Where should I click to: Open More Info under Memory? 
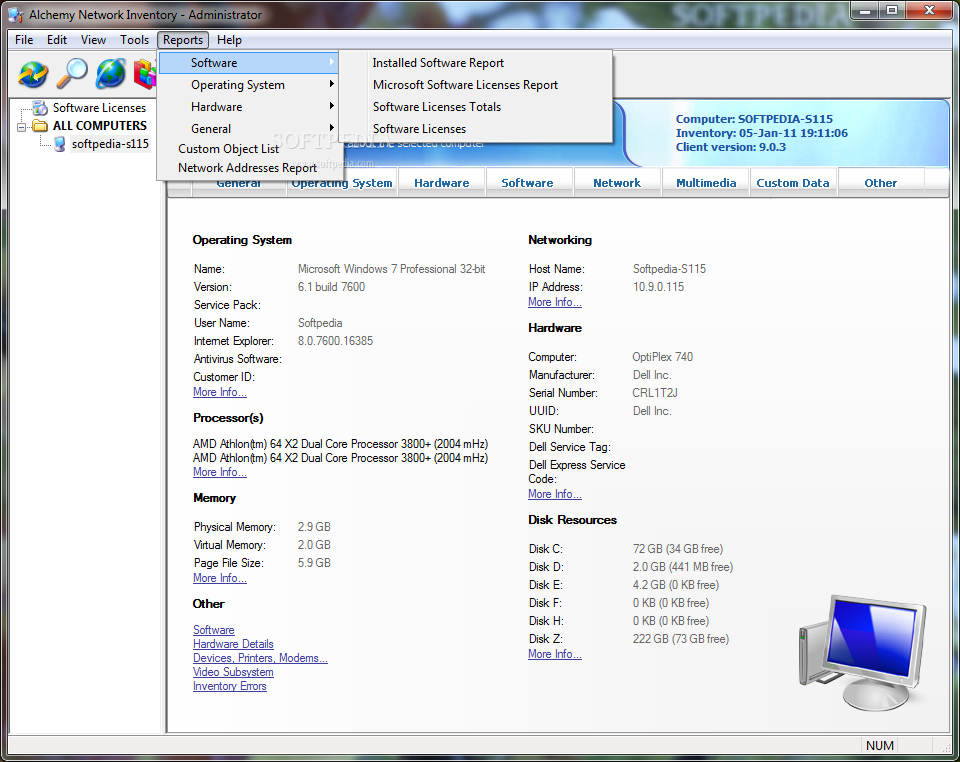[x=220, y=578]
